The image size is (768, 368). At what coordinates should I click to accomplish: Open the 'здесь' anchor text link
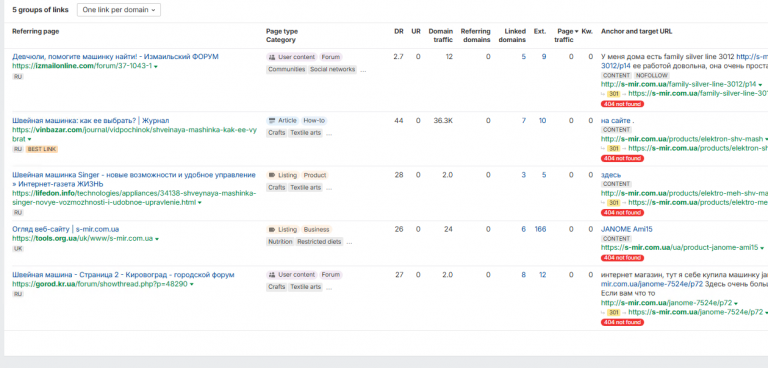pyautogui.click(x=611, y=175)
